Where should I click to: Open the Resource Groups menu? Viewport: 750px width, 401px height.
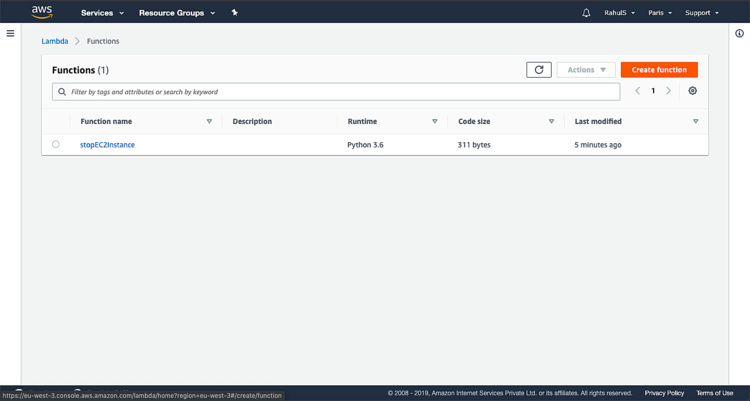[176, 13]
